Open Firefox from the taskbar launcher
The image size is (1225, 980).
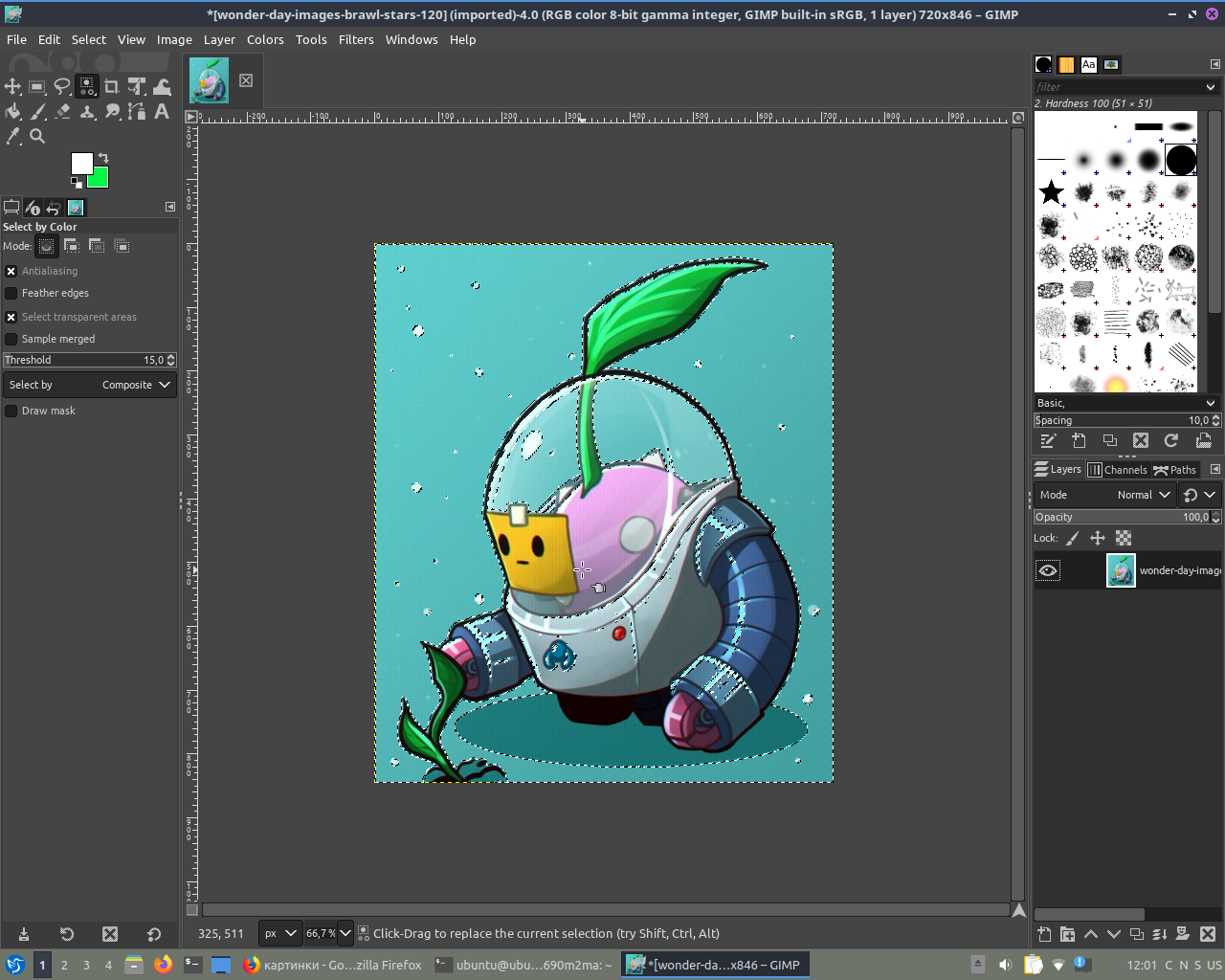[163, 965]
